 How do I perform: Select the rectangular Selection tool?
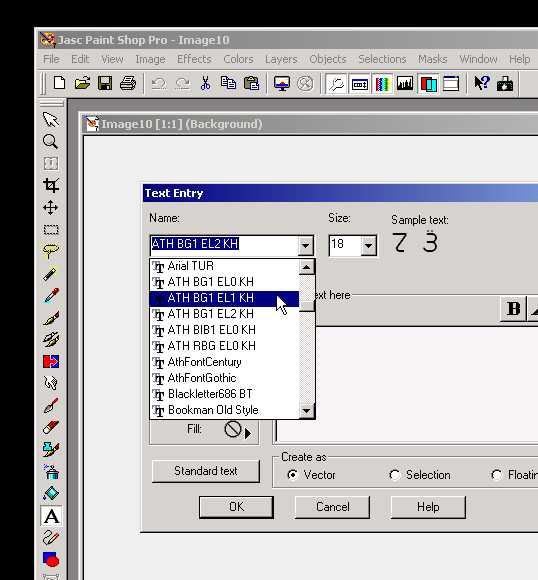click(51, 229)
